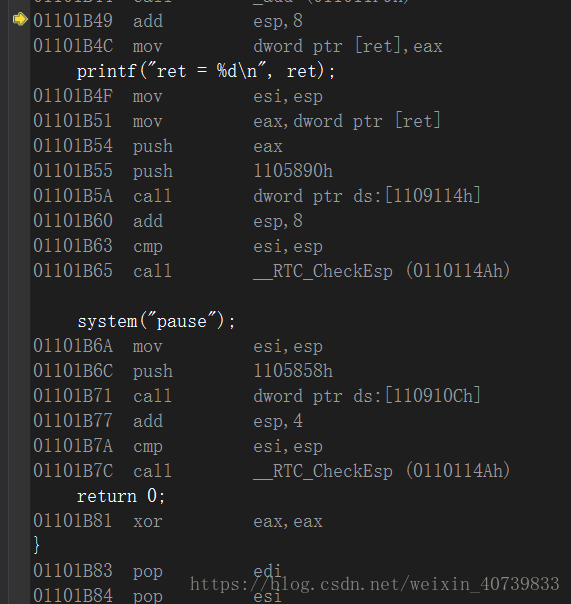The image size is (571, 604).
Task: Click address 01101B4C mov instruction
Action: 238,46
